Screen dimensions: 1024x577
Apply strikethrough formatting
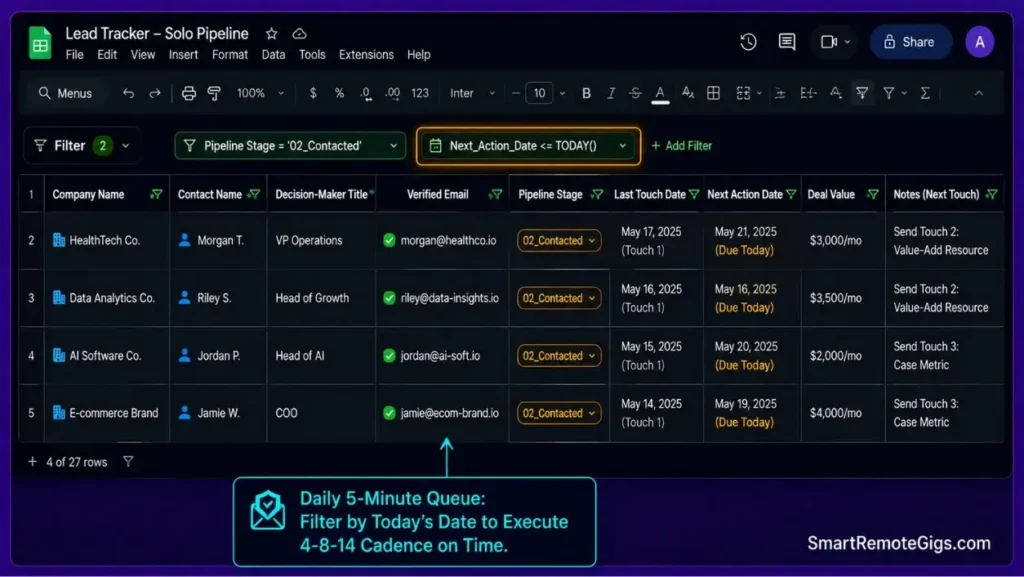(635, 93)
